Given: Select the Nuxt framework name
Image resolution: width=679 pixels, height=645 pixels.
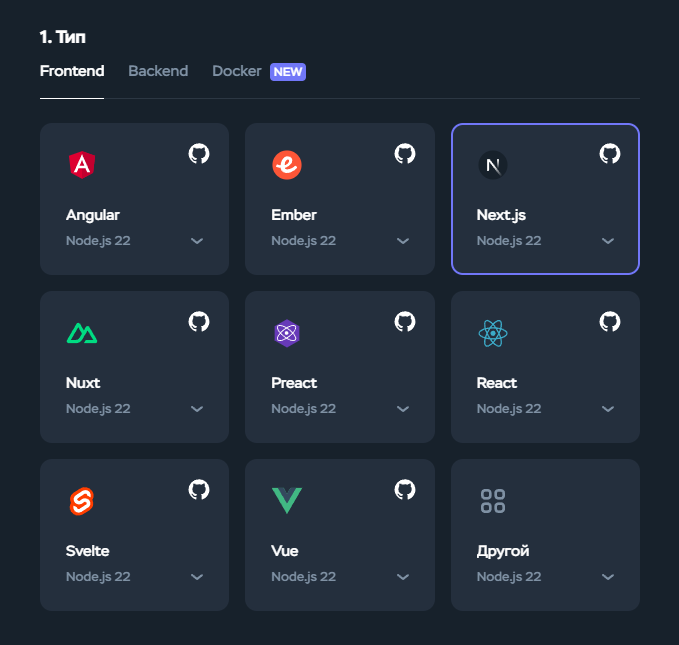Looking at the screenshot, I should click(x=83, y=383).
